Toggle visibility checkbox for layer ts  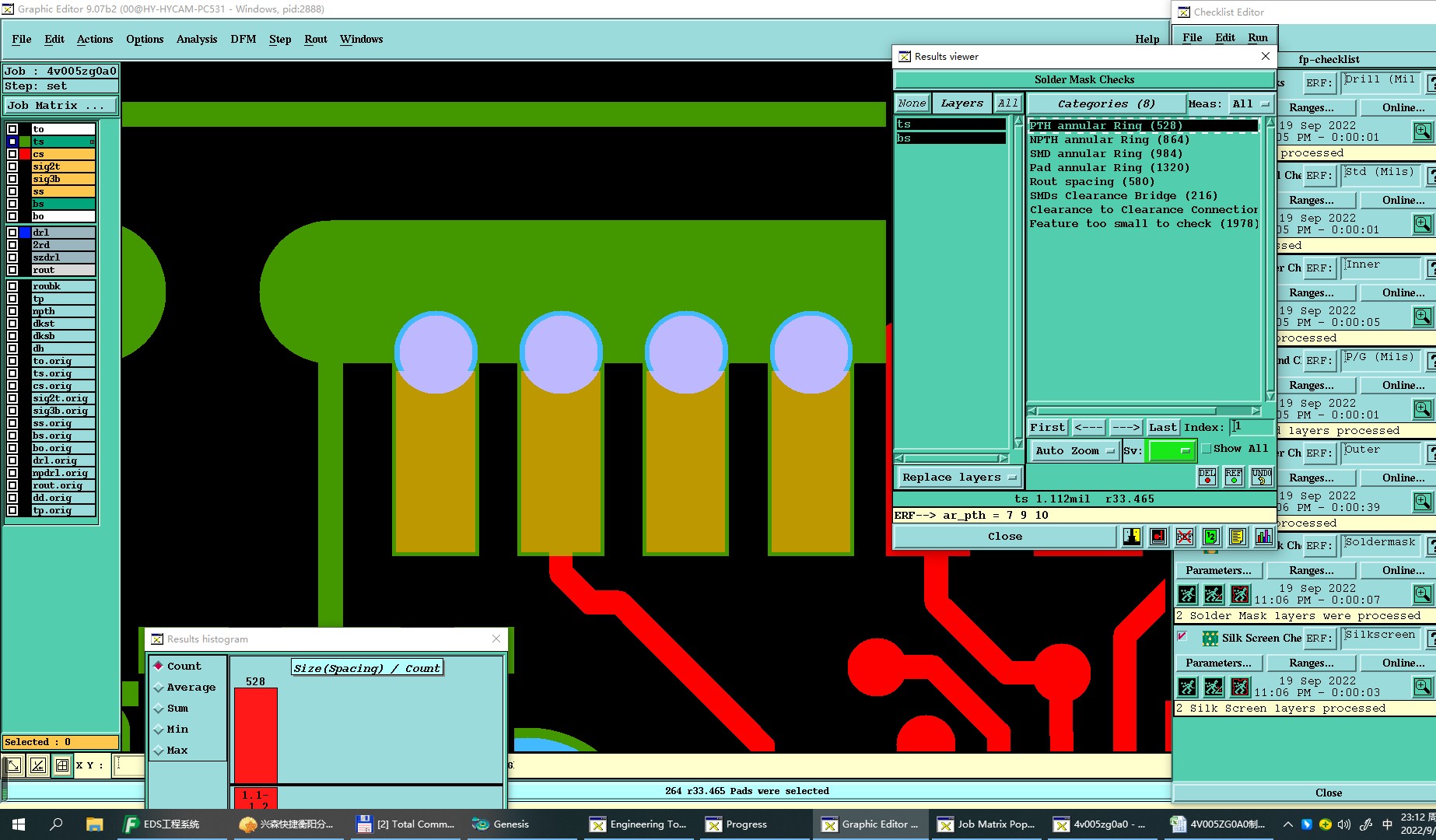[x=12, y=142]
